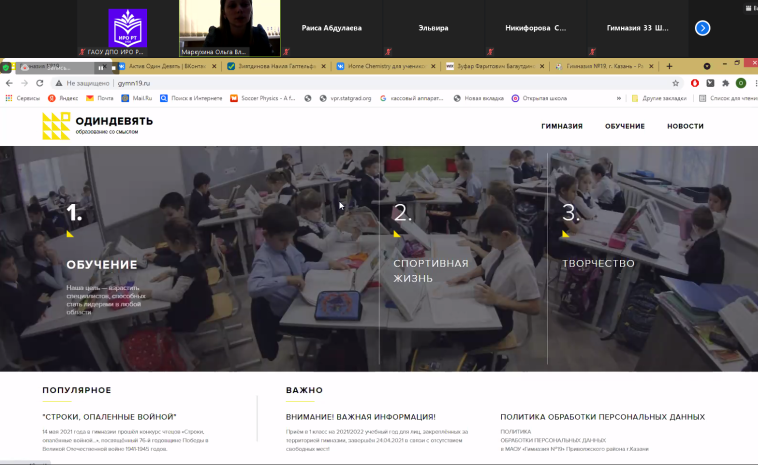This screenshot has height=465, width=758.
Task: Reload the gymn19.ru page
Action: point(40,83)
